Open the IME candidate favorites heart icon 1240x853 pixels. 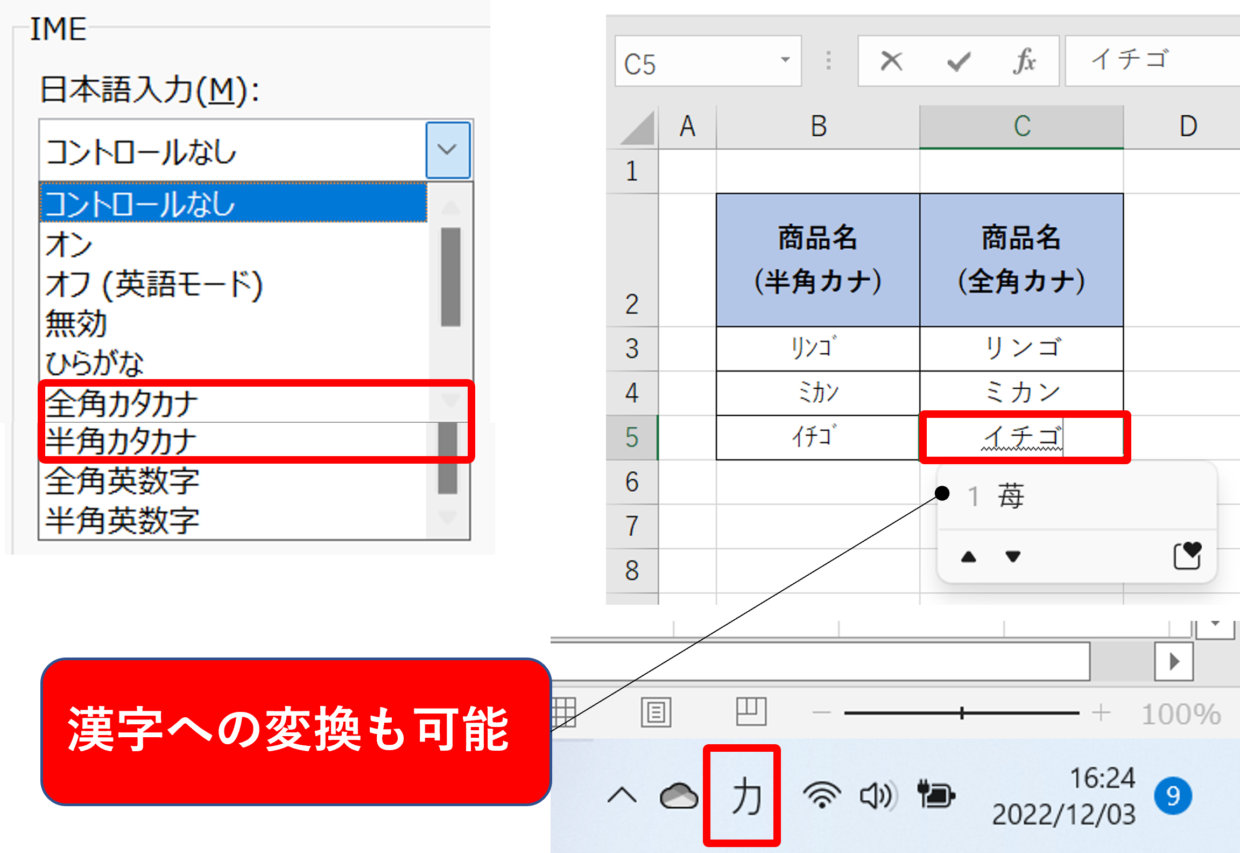click(1187, 556)
